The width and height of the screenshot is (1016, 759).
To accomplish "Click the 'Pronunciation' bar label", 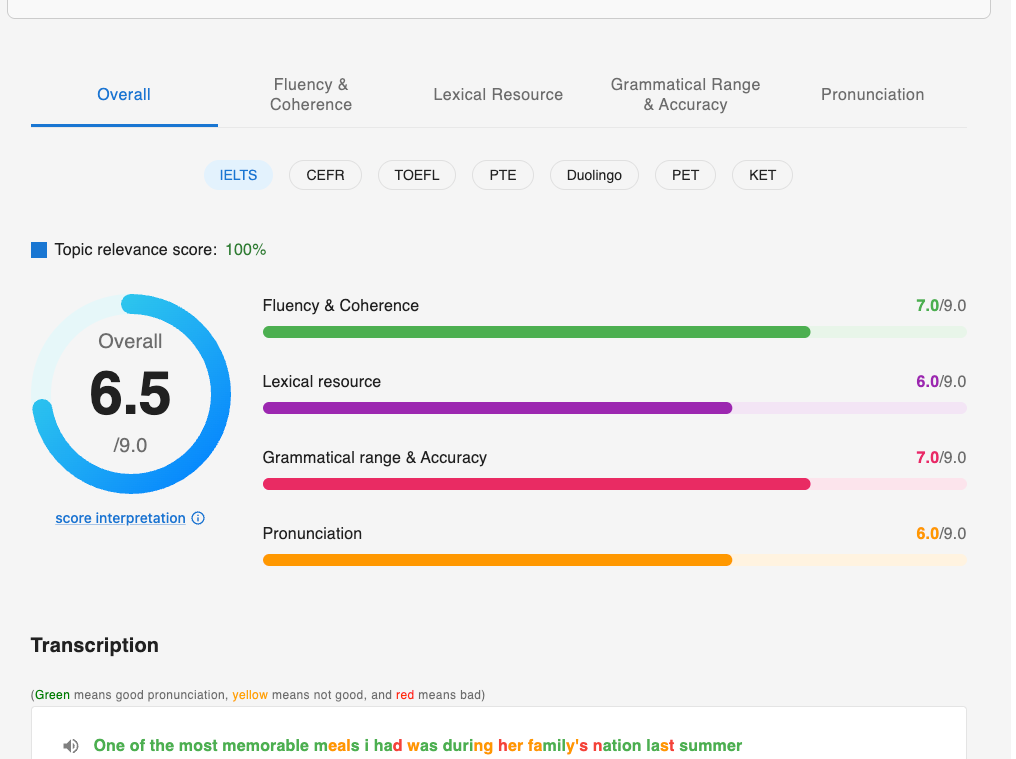I will click(x=312, y=533).
